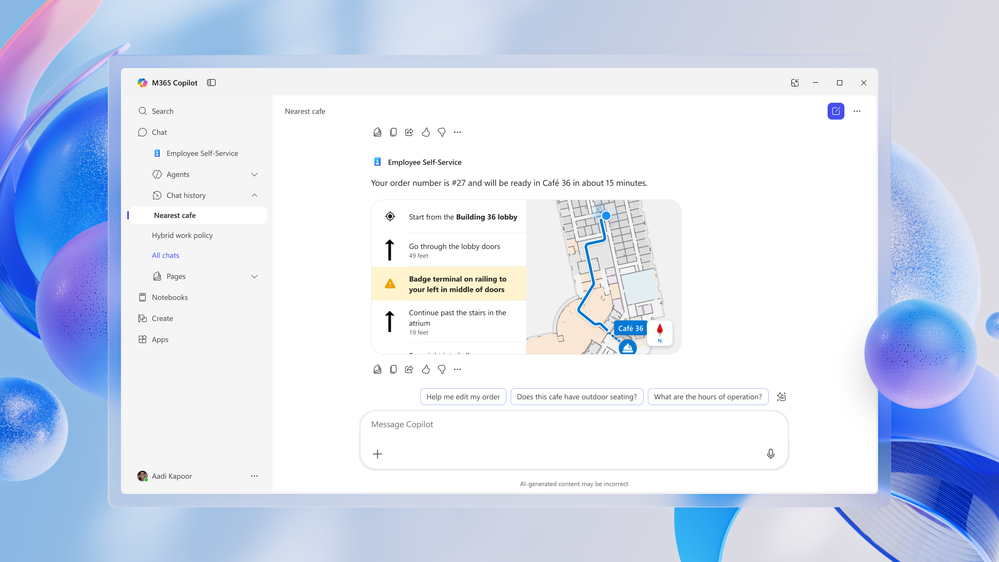Click Pages icon above Employee Self-Service reply

(x=377, y=132)
